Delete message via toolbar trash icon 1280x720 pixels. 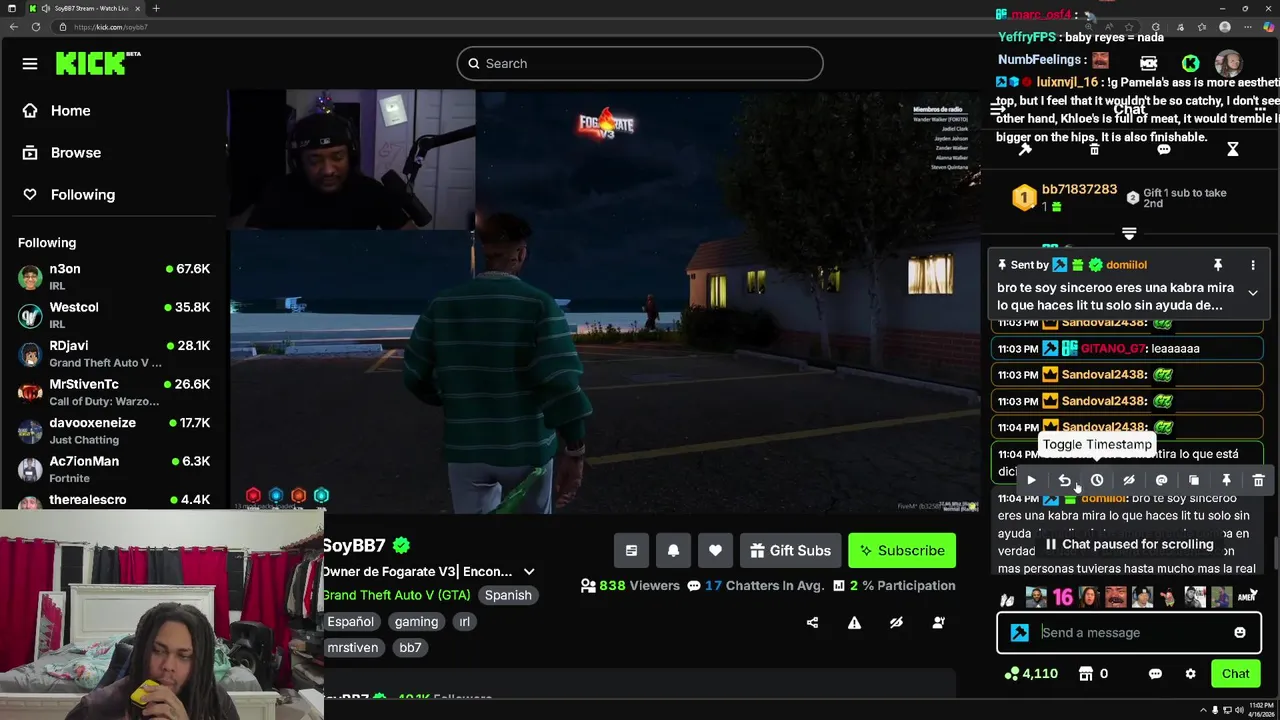click(x=1258, y=481)
